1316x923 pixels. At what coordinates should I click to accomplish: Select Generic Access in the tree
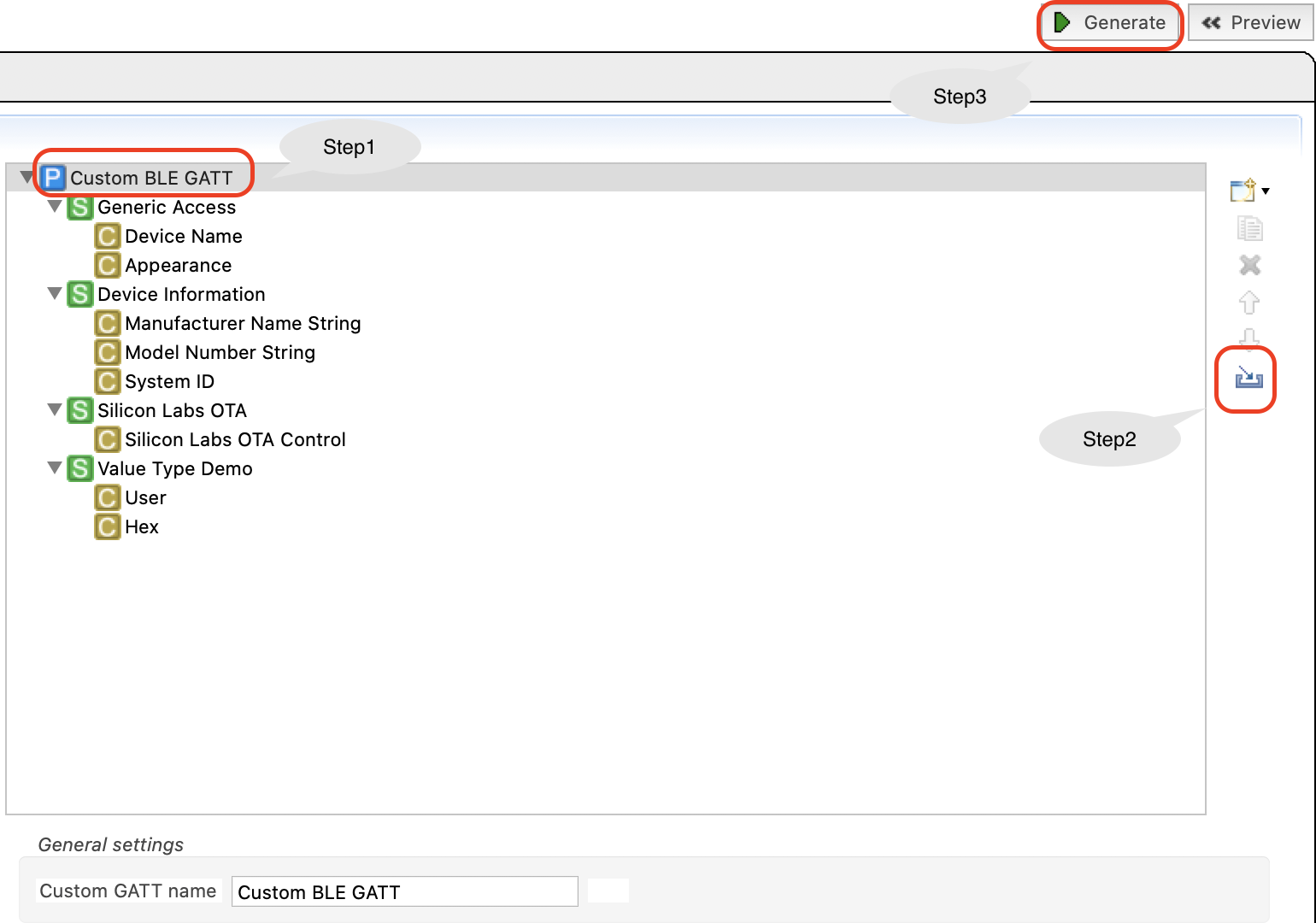pos(167,207)
